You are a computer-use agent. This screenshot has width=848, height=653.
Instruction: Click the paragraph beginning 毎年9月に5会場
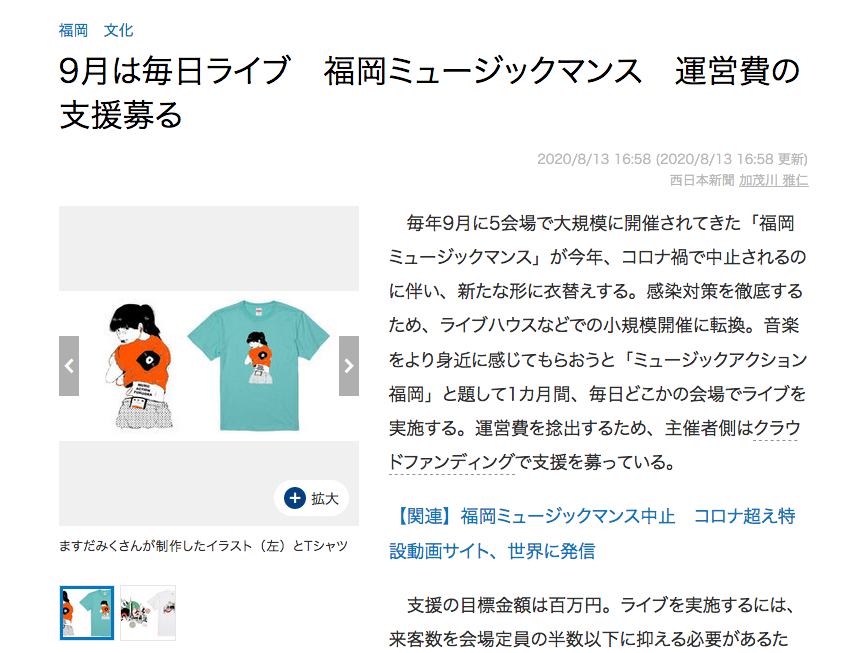click(x=598, y=342)
